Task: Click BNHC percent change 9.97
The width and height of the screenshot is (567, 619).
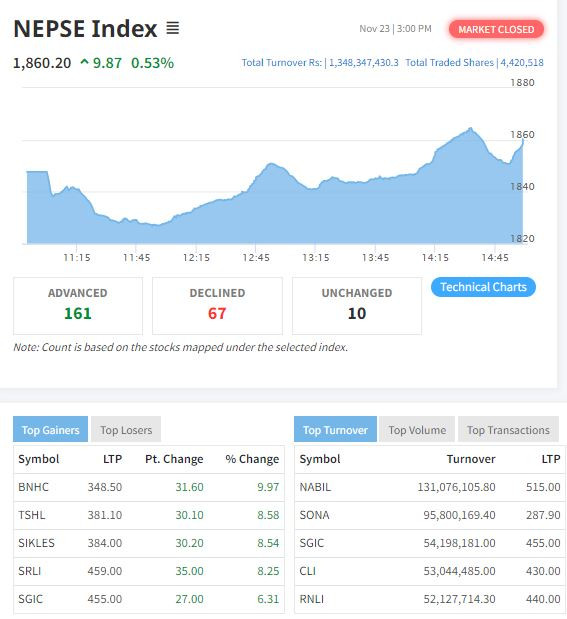Action: [268, 487]
